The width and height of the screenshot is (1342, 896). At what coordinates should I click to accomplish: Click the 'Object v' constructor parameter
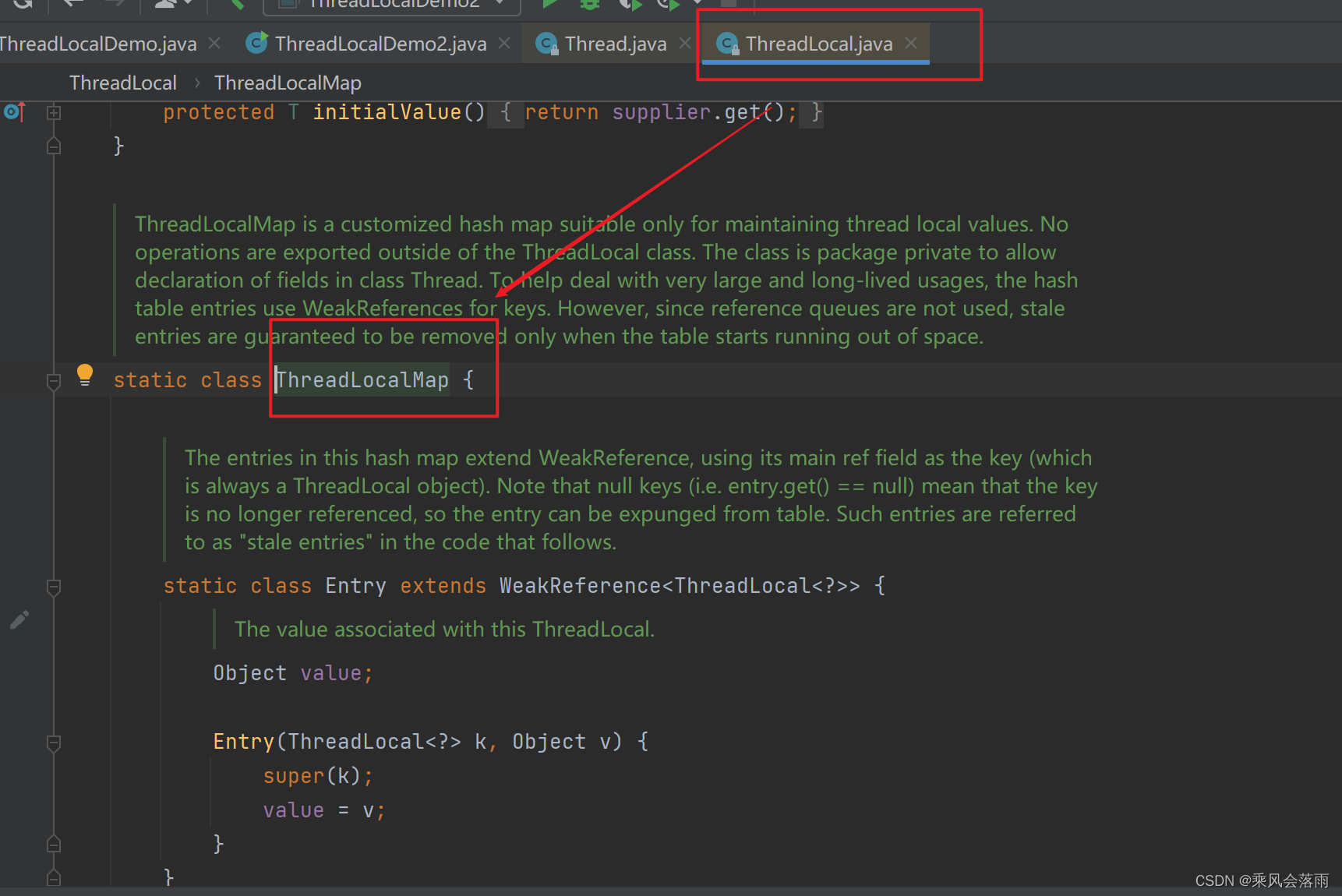point(562,742)
